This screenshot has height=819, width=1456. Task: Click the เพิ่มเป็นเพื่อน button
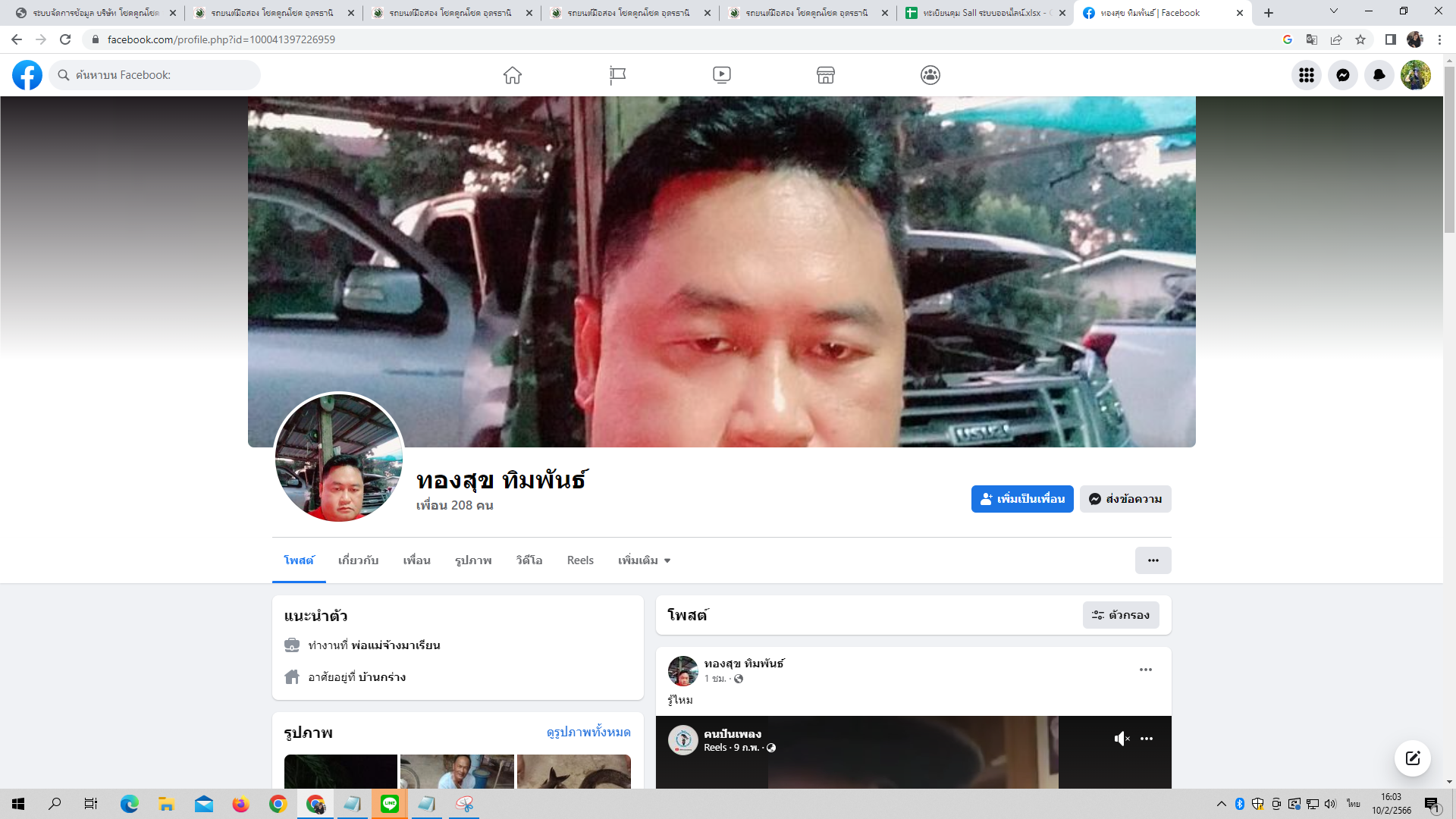[1021, 499]
